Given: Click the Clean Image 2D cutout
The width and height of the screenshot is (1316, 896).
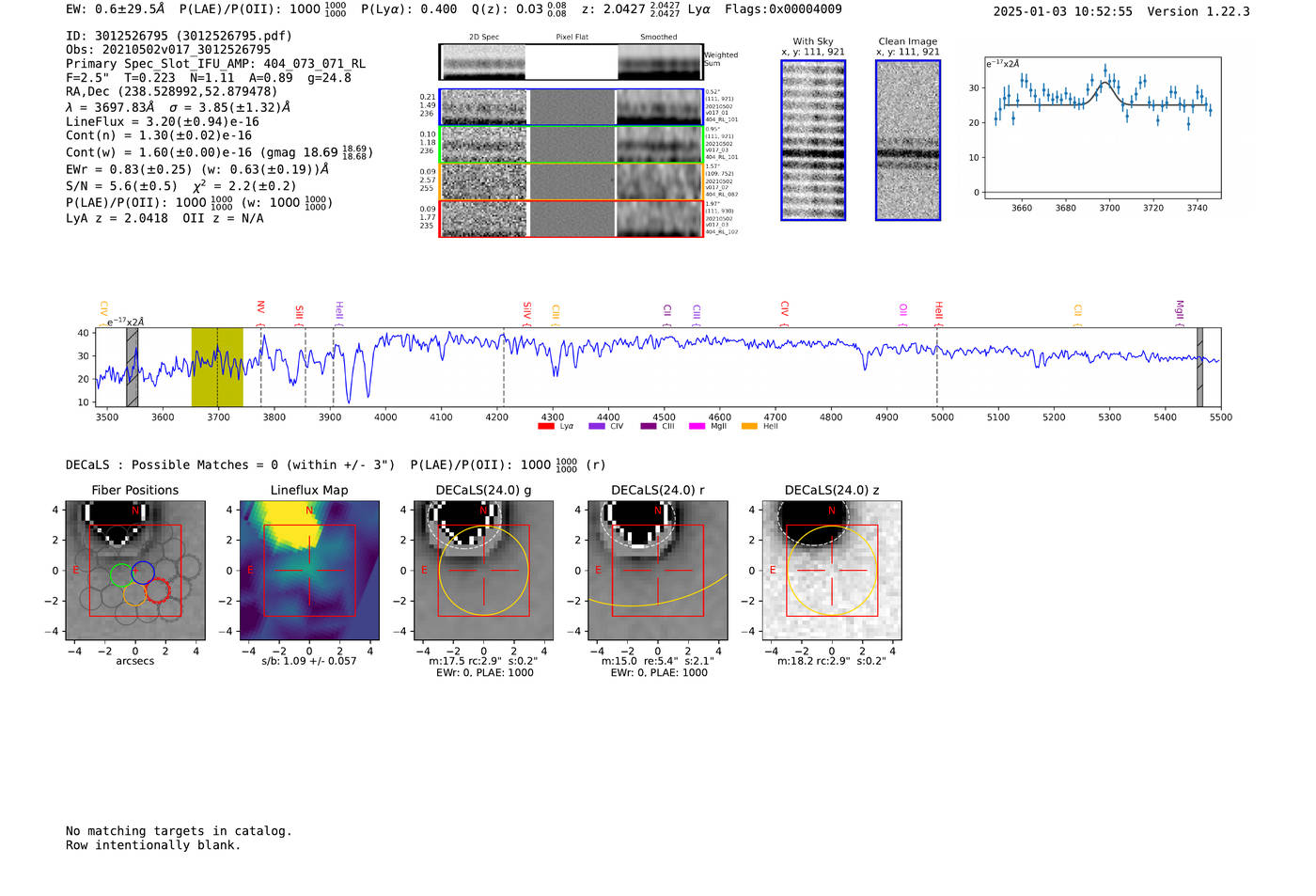Looking at the screenshot, I should tap(908, 140).
